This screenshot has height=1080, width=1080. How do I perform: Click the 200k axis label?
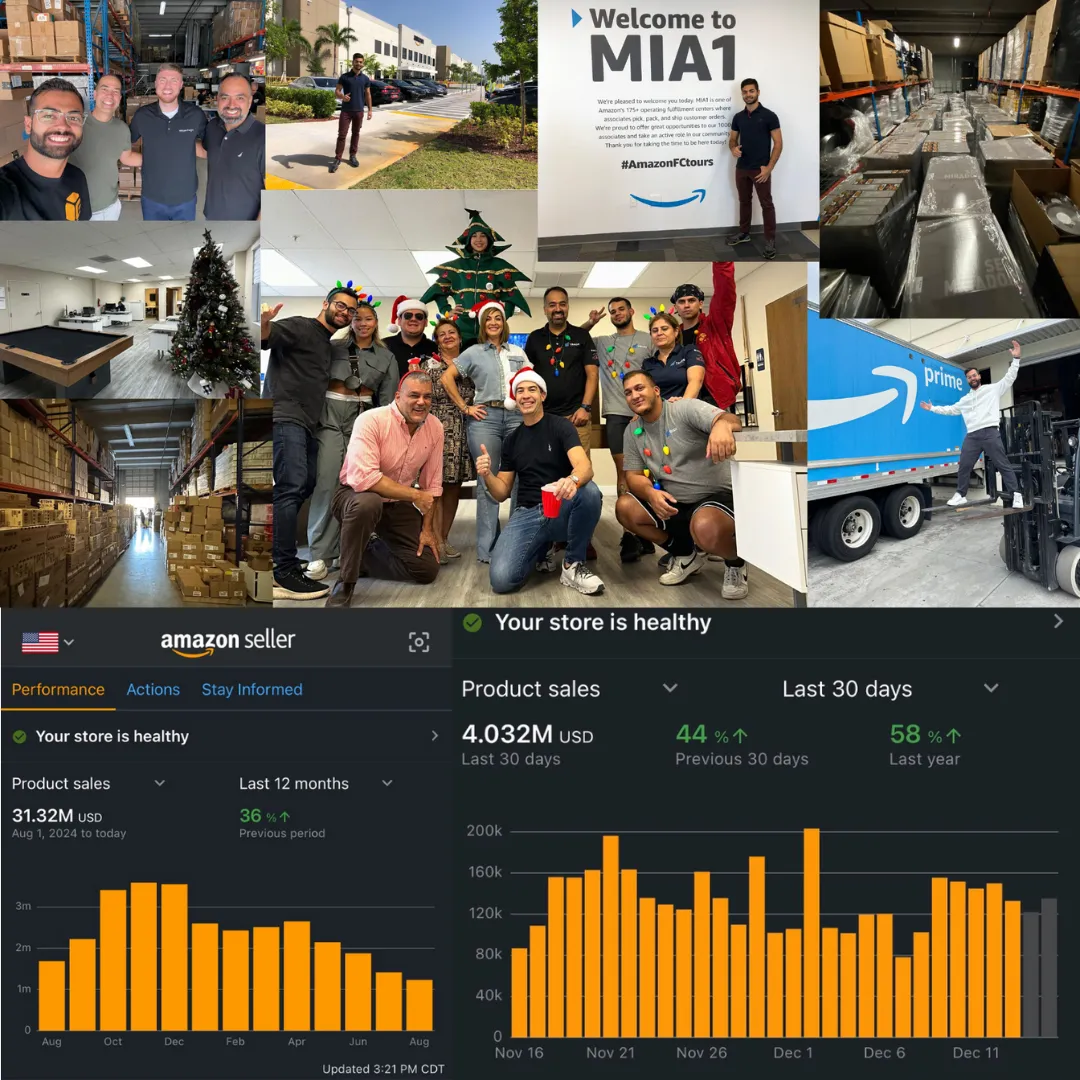coord(484,831)
